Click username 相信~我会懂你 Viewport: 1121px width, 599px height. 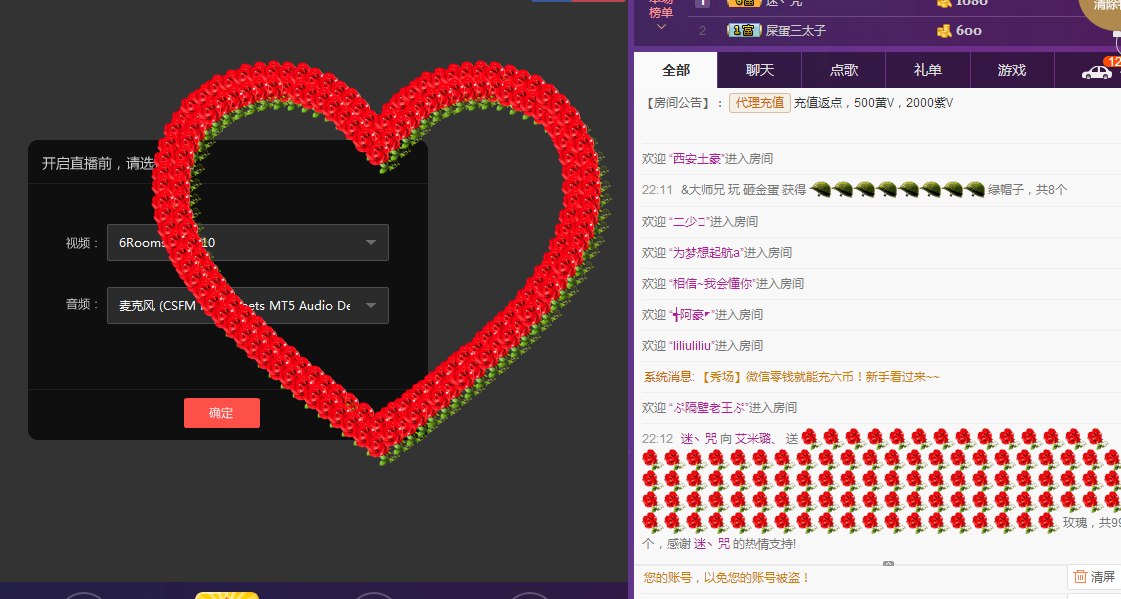[713, 284]
